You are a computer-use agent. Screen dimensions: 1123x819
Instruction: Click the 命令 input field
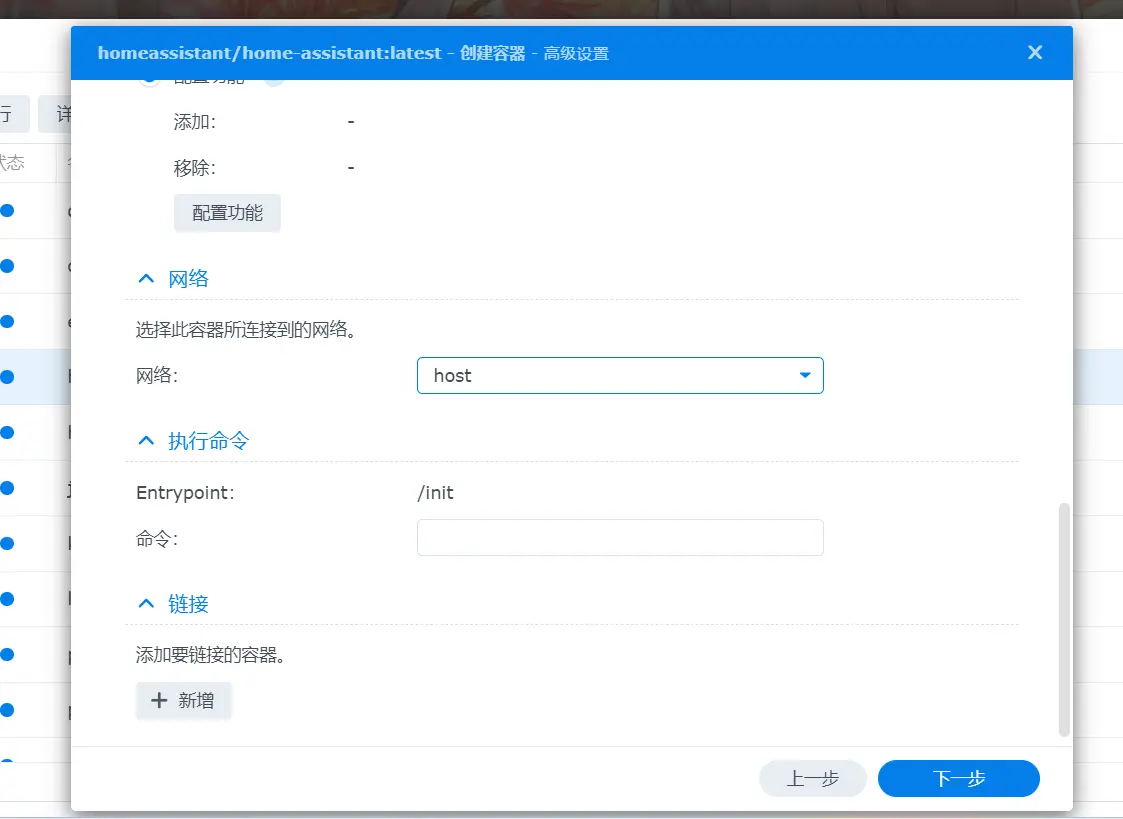pyautogui.click(x=620, y=538)
